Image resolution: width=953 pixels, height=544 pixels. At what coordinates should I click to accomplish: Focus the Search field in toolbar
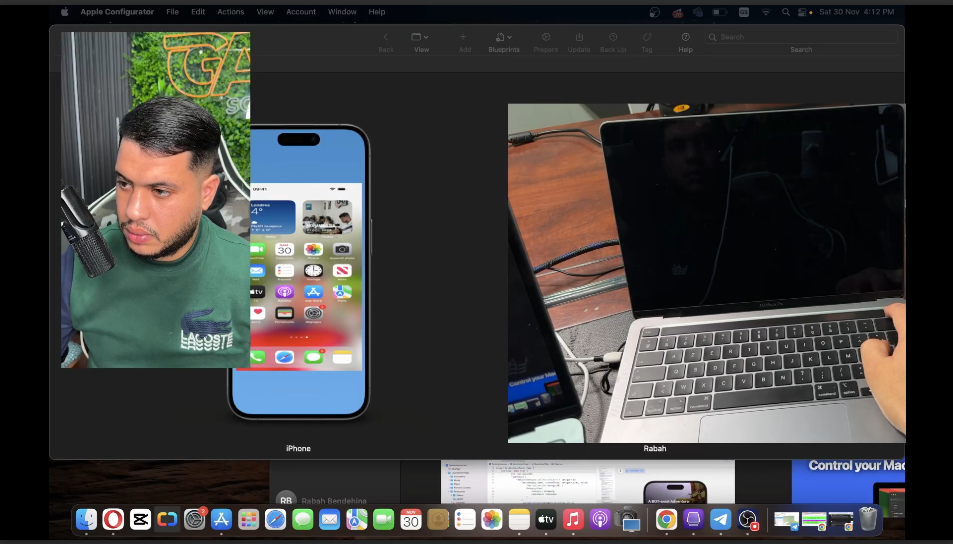coord(801,37)
